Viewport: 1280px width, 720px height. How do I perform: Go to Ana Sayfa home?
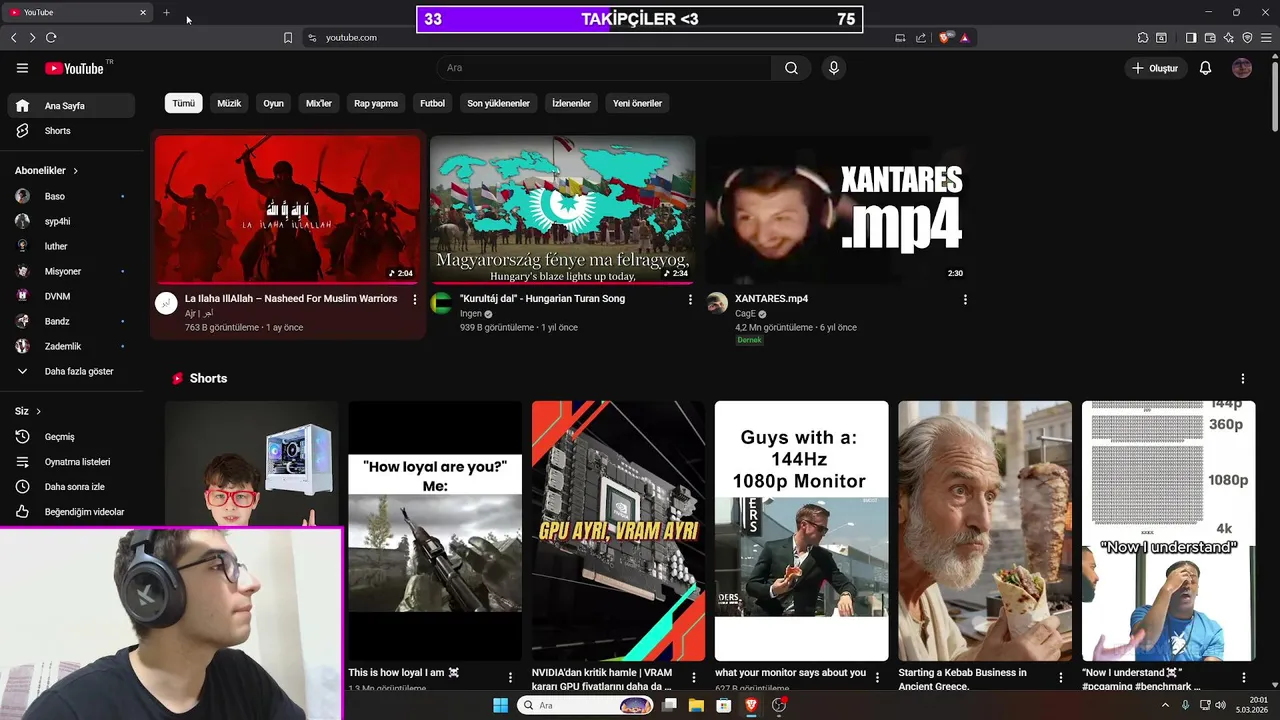71,106
